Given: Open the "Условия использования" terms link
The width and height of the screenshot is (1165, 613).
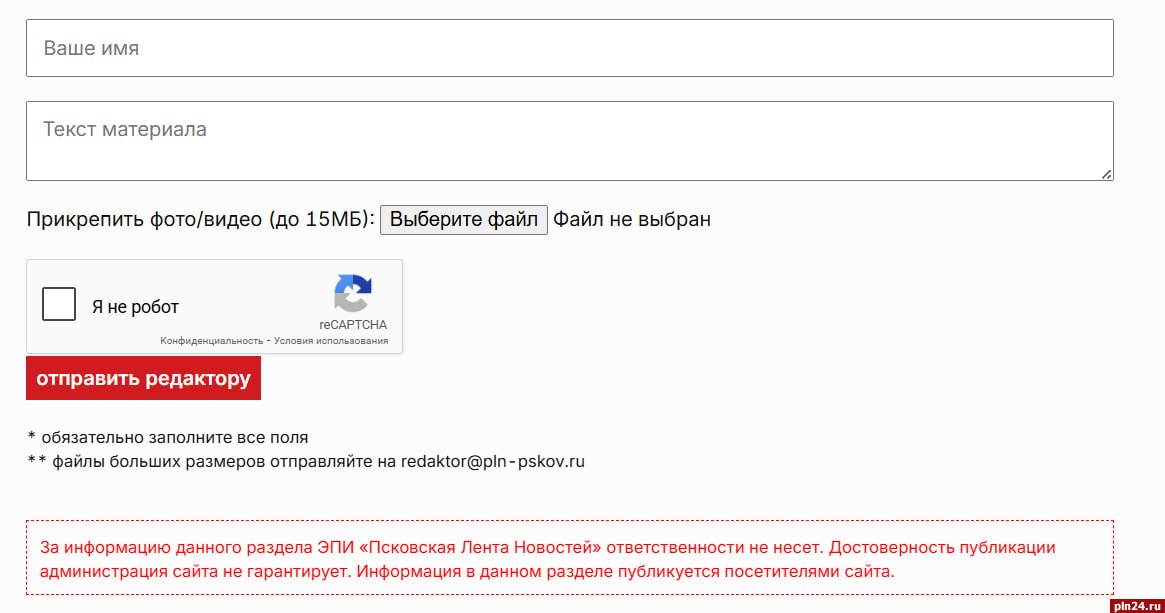Looking at the screenshot, I should pyautogui.click(x=331, y=341).
